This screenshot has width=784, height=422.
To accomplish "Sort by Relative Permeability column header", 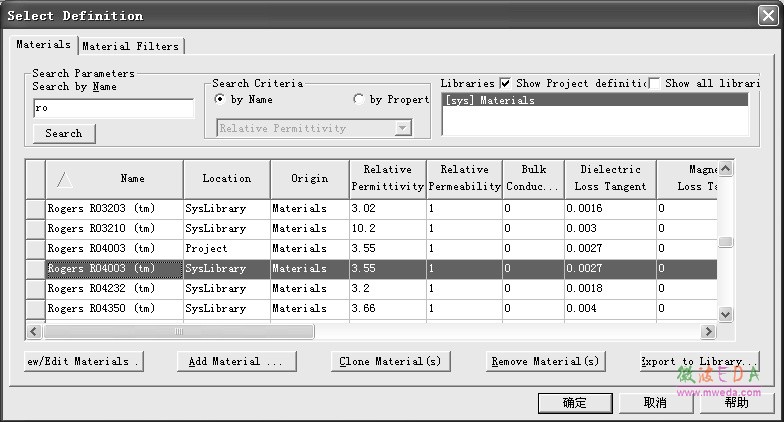I will click(464, 179).
